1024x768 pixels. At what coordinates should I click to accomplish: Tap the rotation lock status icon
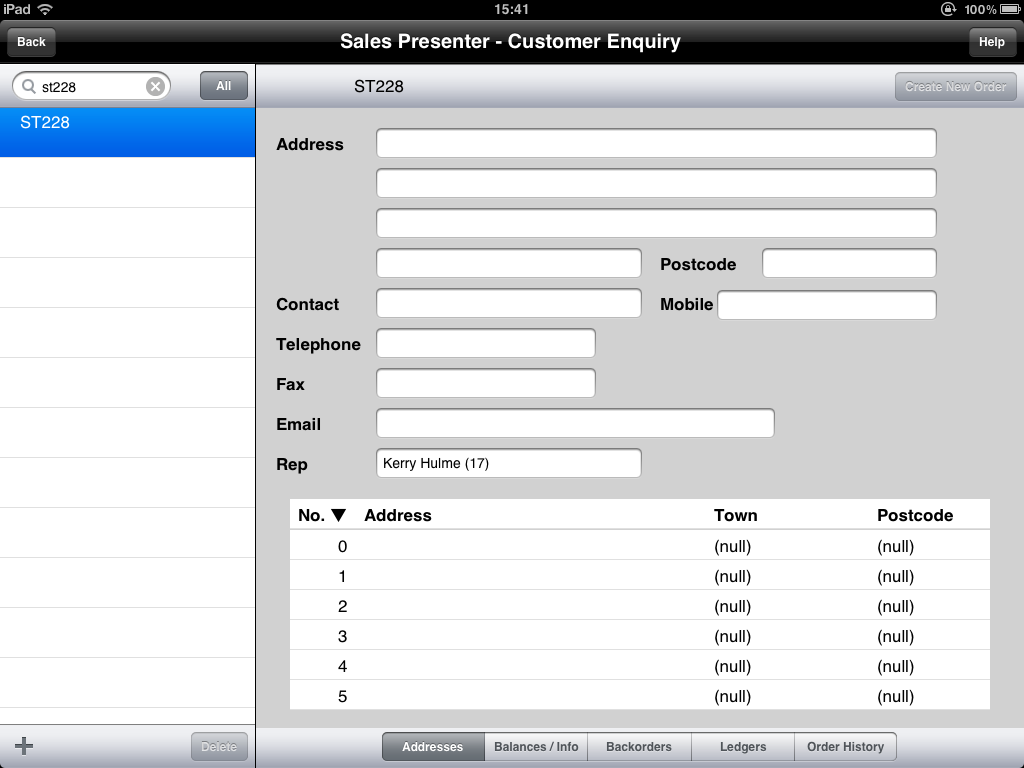948,9
